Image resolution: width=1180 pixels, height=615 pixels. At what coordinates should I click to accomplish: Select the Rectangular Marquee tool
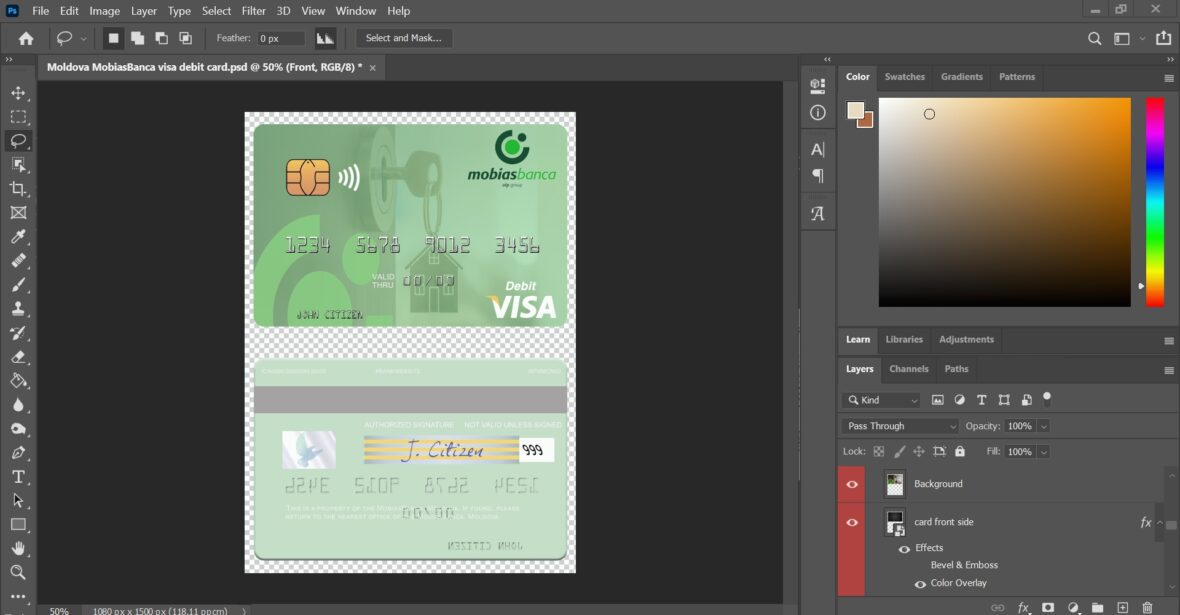[x=18, y=117]
